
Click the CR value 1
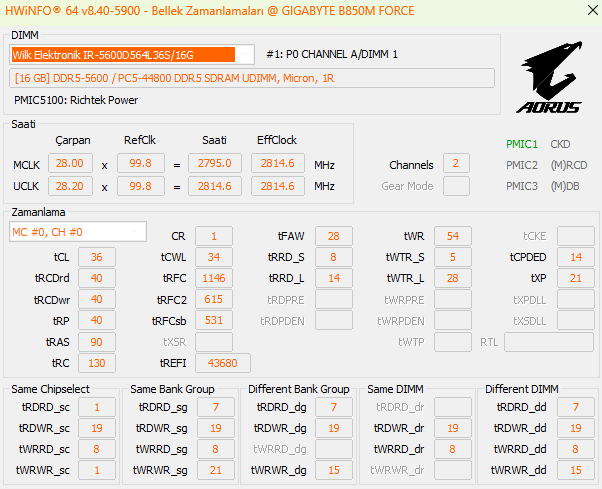coord(214,236)
